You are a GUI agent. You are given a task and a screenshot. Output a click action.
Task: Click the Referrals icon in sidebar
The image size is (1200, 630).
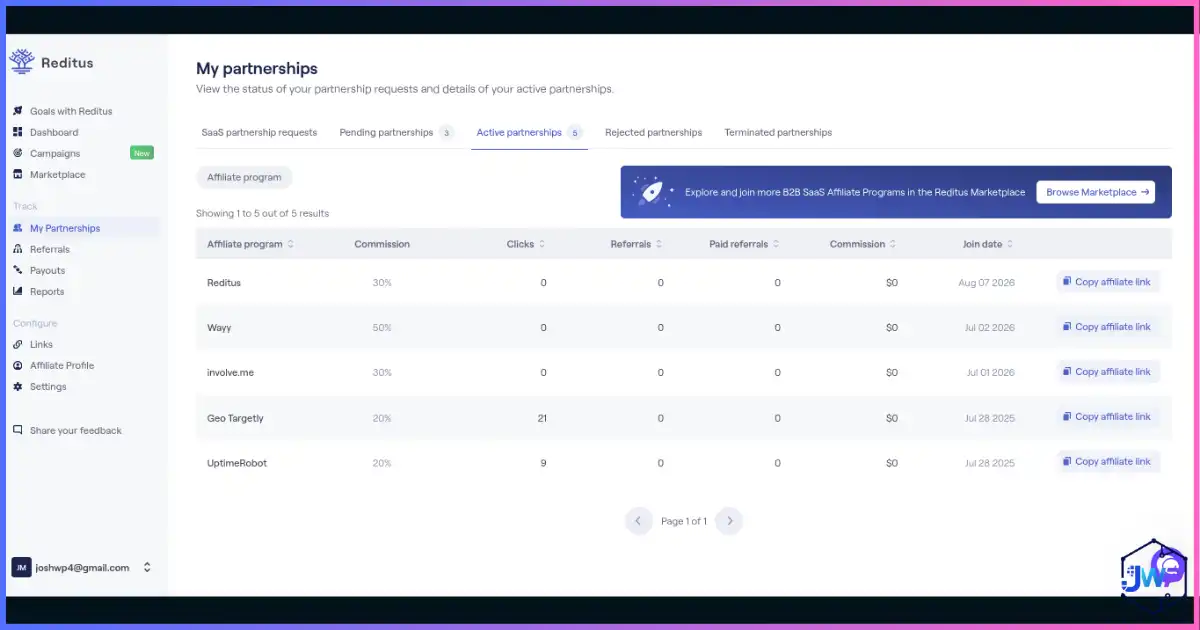click(x=18, y=249)
